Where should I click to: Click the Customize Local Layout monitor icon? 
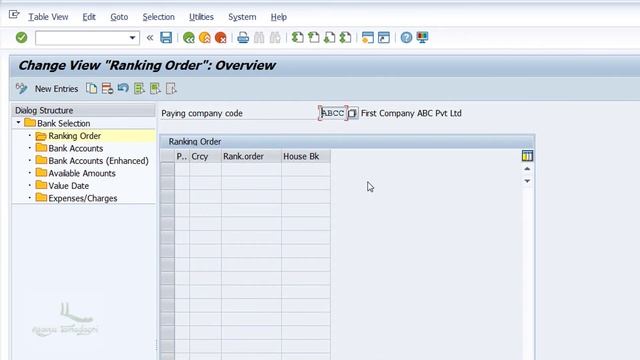click(x=422, y=38)
